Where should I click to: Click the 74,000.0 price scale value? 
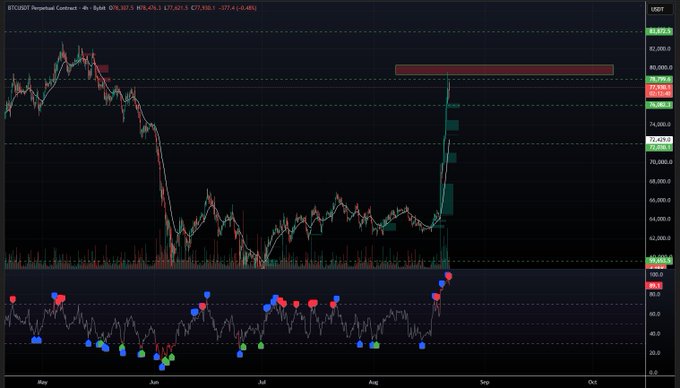(660, 124)
